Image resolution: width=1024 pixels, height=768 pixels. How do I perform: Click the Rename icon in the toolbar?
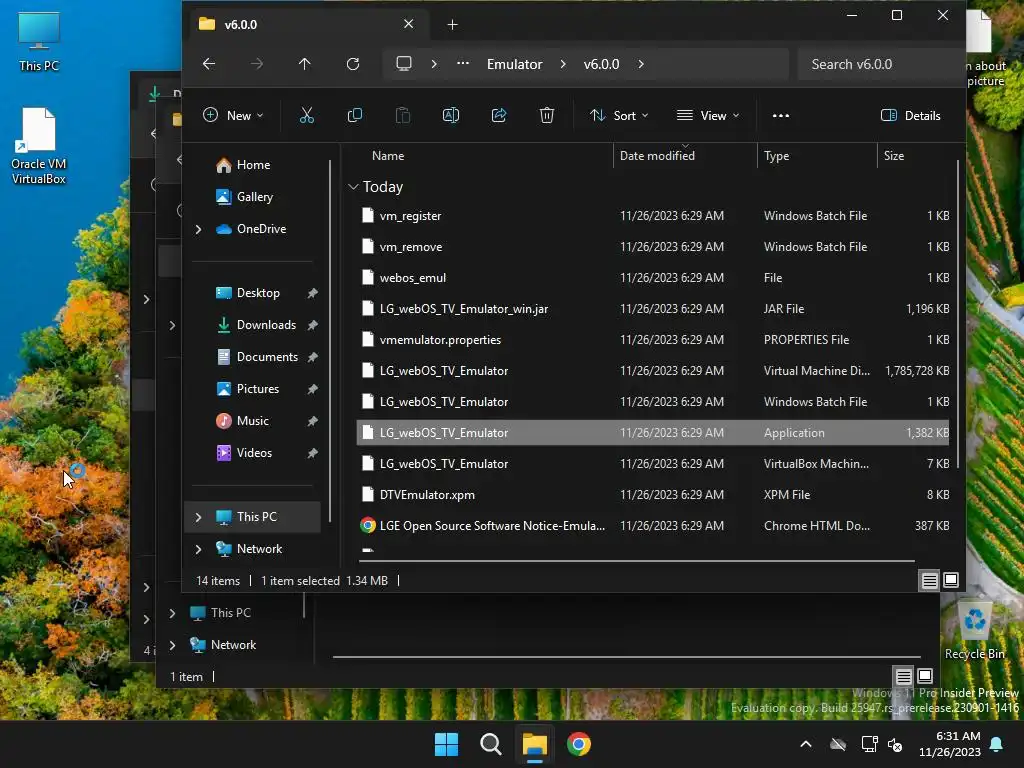pyautogui.click(x=451, y=116)
